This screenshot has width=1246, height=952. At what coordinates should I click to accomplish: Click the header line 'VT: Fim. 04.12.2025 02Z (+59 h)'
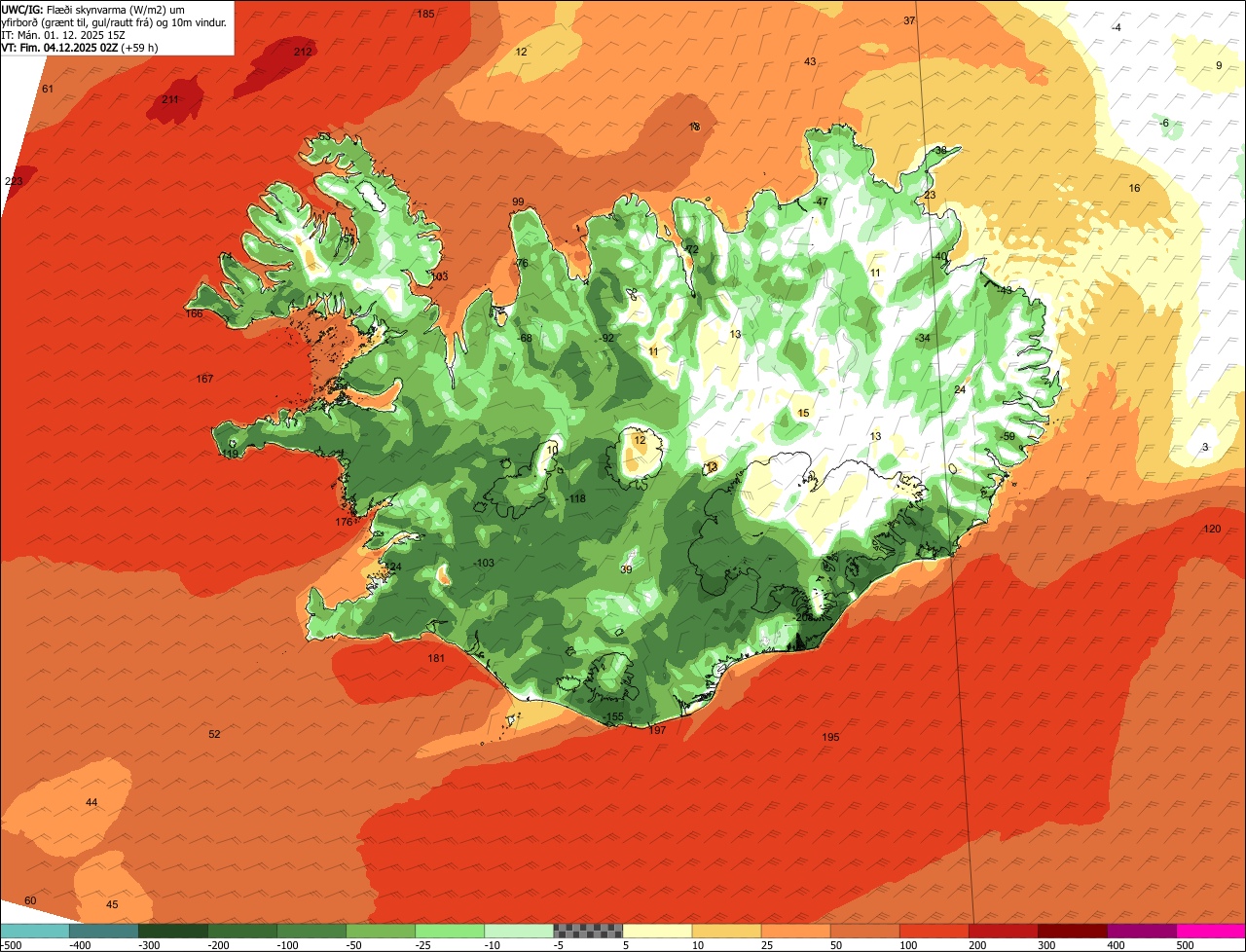(80, 47)
